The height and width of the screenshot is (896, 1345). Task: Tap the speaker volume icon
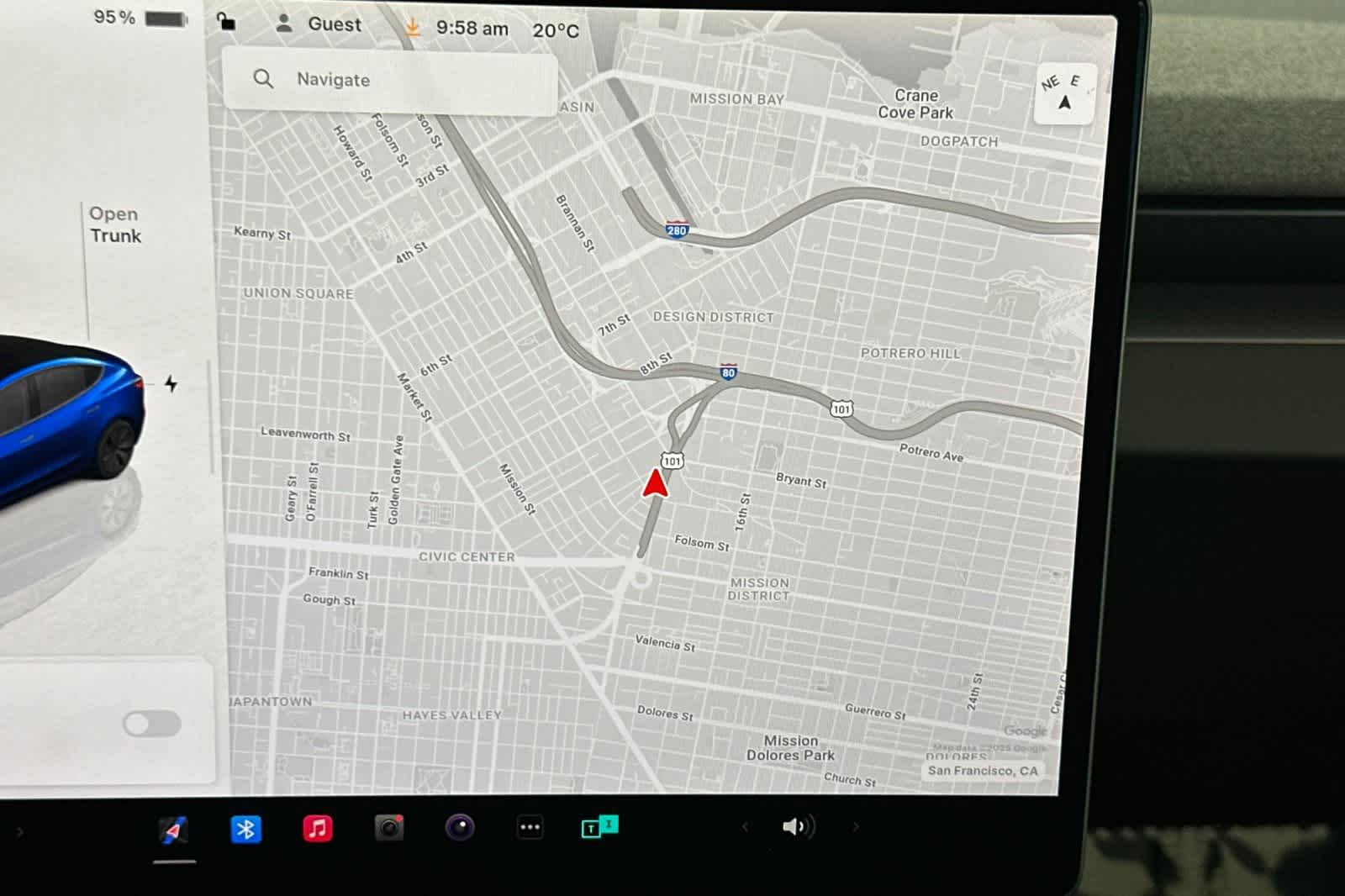tap(799, 827)
